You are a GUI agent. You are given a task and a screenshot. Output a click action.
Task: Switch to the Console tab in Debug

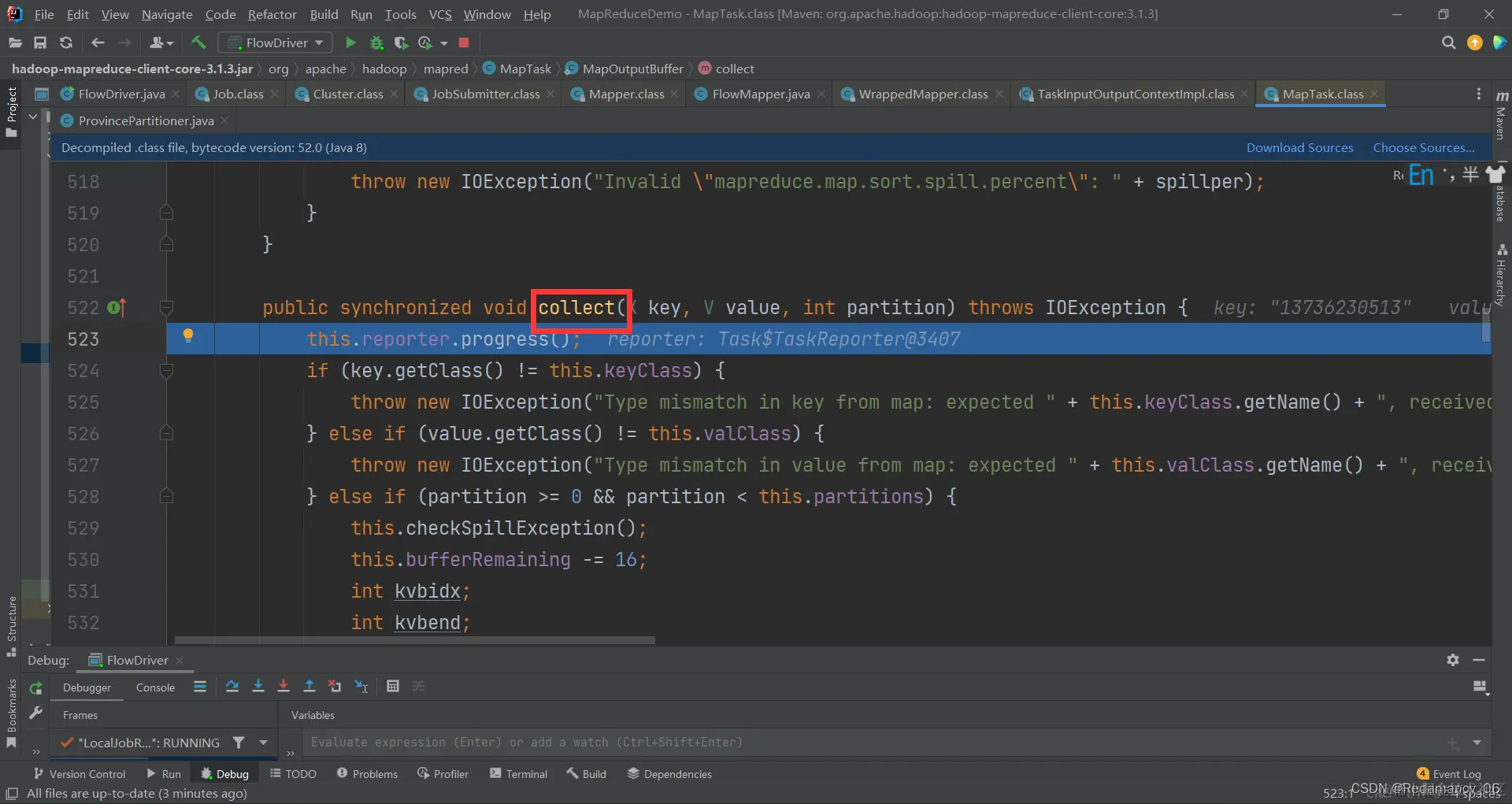tap(155, 687)
